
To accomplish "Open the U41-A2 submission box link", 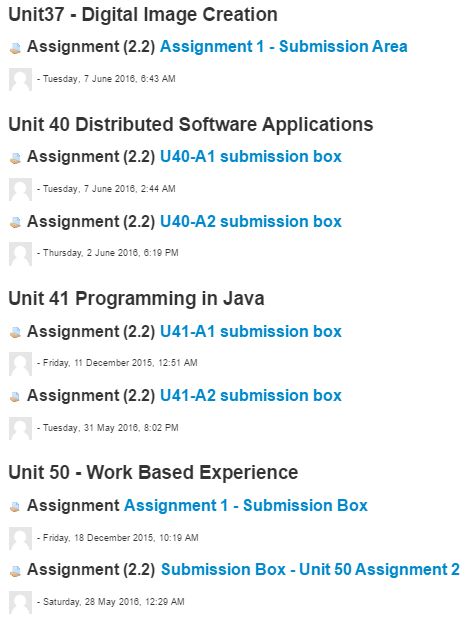I will pyautogui.click(x=251, y=395).
